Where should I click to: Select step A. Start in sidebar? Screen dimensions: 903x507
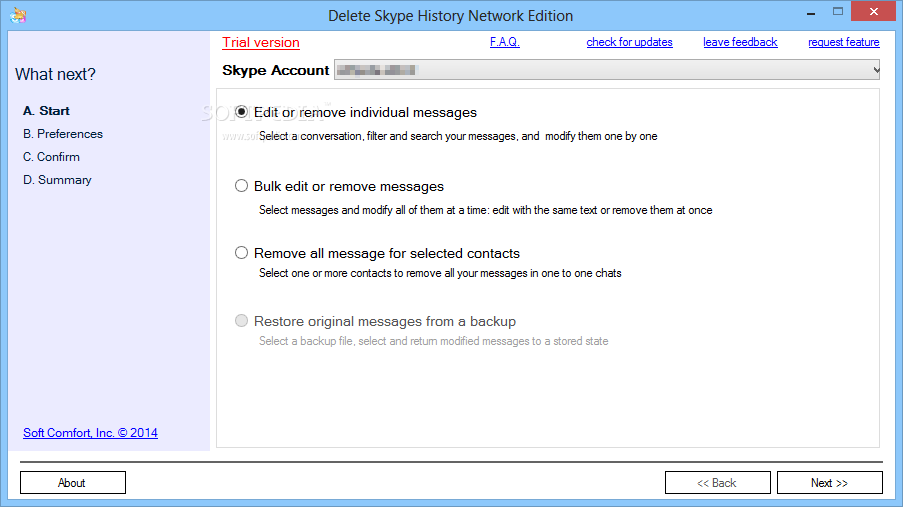pyautogui.click(x=46, y=111)
